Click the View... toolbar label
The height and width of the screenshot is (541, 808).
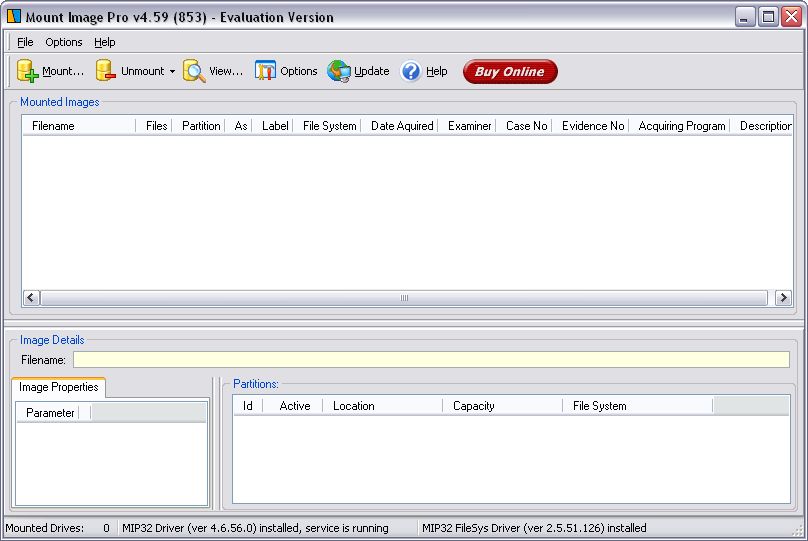pos(226,71)
